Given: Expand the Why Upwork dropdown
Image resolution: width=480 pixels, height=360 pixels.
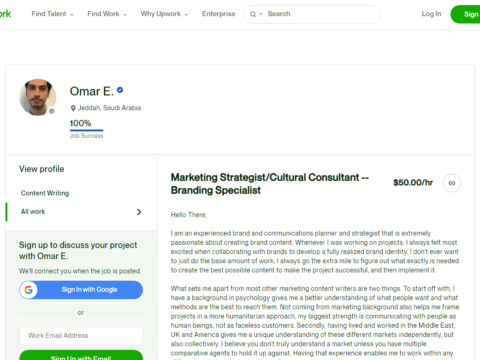Looking at the screenshot, I should tap(164, 14).
